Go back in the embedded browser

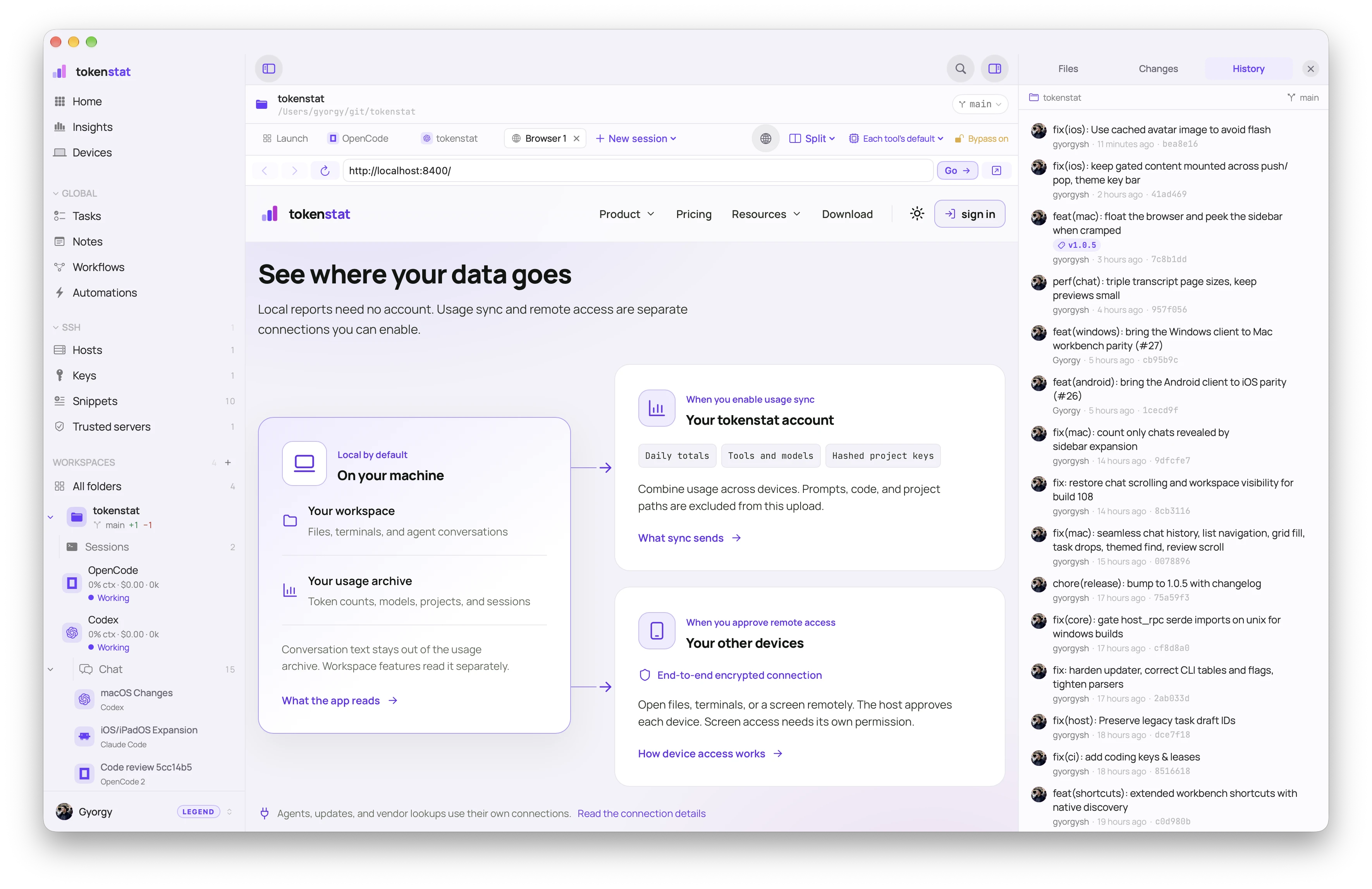(x=265, y=170)
